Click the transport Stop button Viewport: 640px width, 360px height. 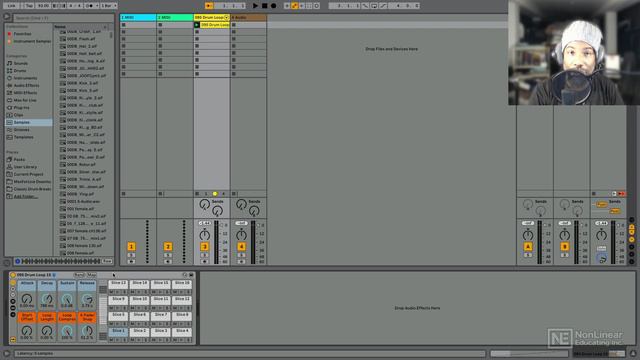tap(264, 6)
